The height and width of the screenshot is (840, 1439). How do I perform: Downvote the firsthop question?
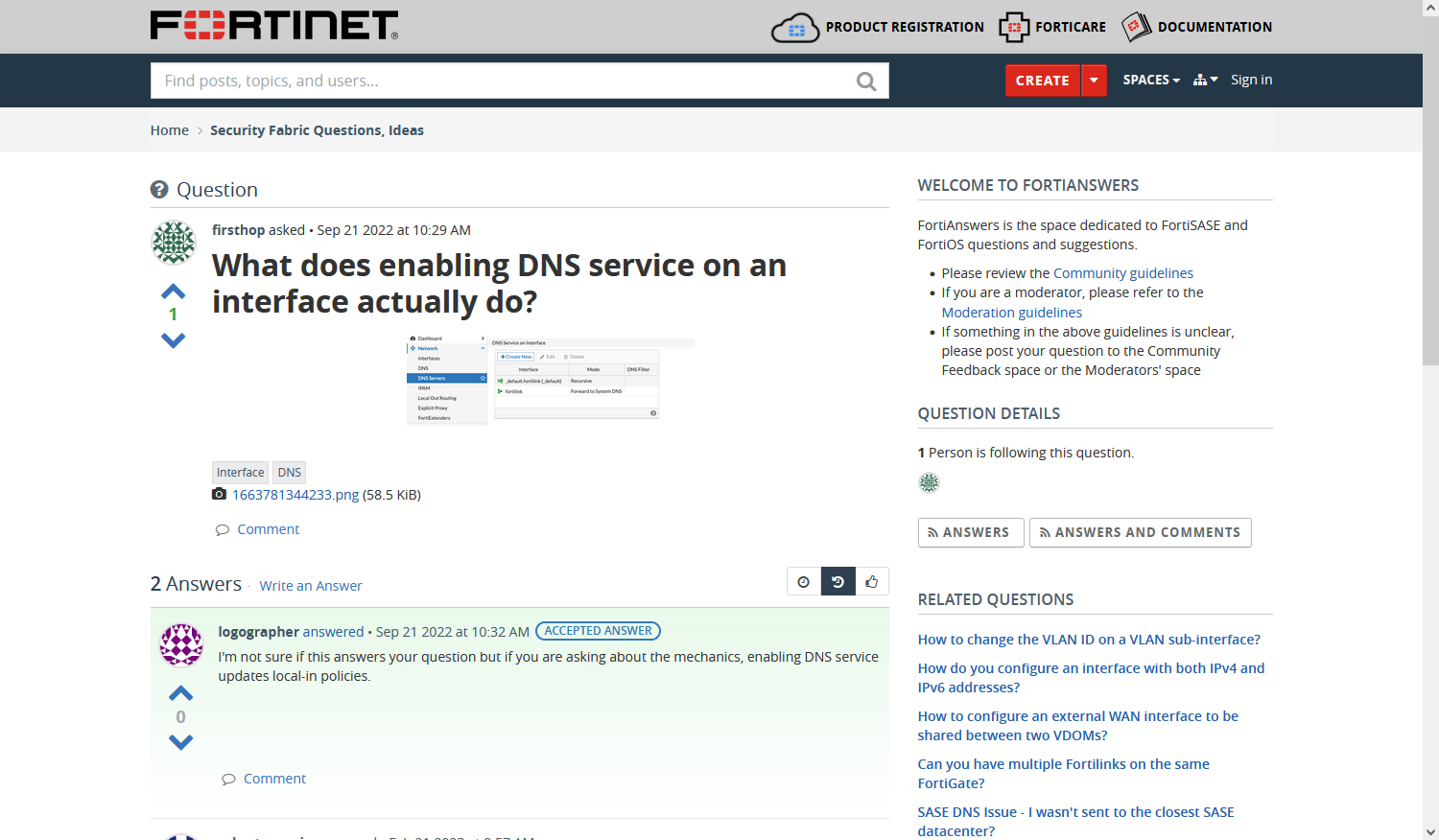pos(173,339)
